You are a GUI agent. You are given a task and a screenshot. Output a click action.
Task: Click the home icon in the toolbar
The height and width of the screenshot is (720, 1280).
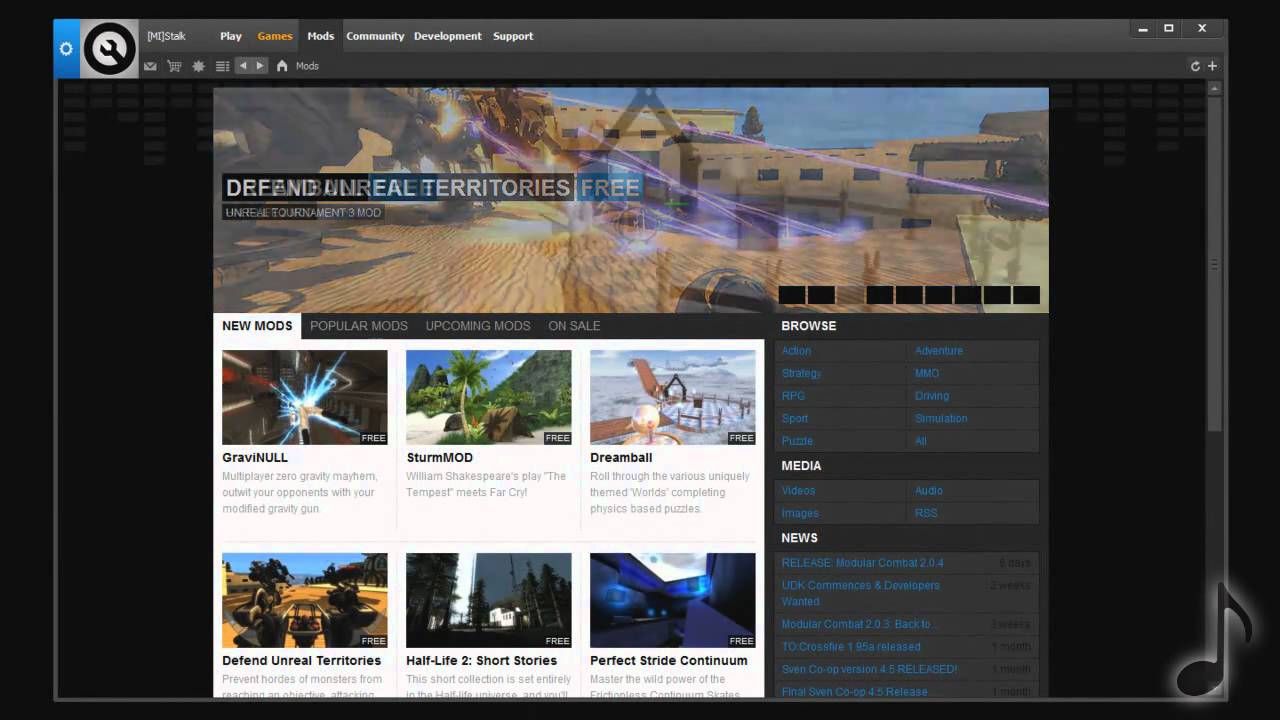pyautogui.click(x=282, y=66)
